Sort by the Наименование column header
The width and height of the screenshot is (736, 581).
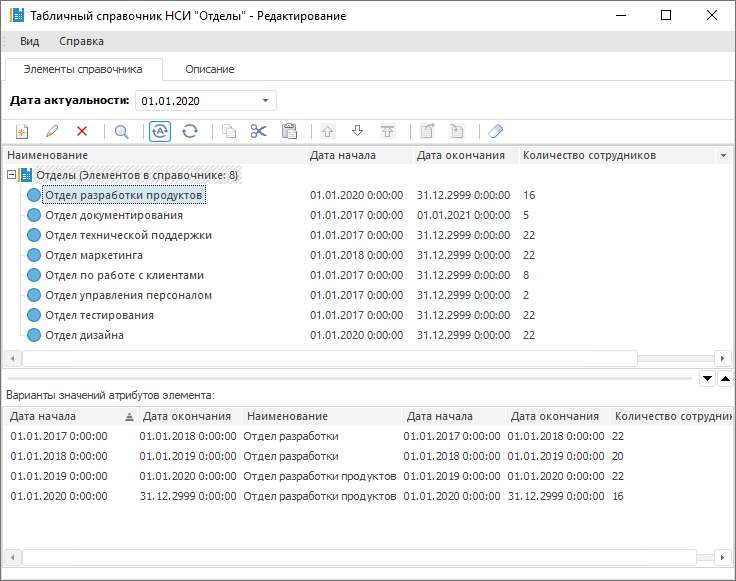pyautogui.click(x=150, y=155)
